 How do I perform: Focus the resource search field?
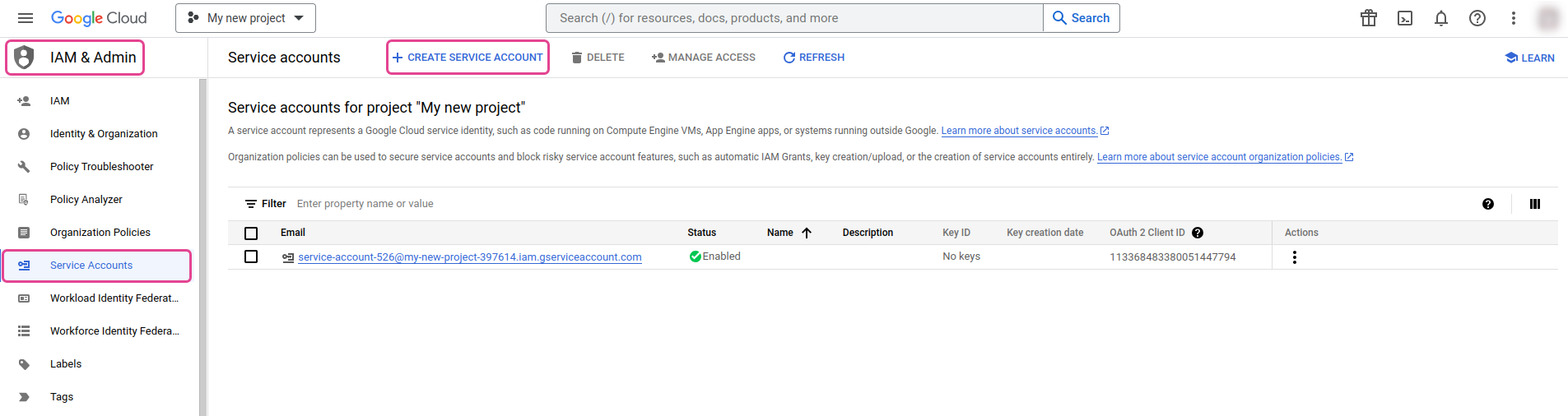point(794,18)
